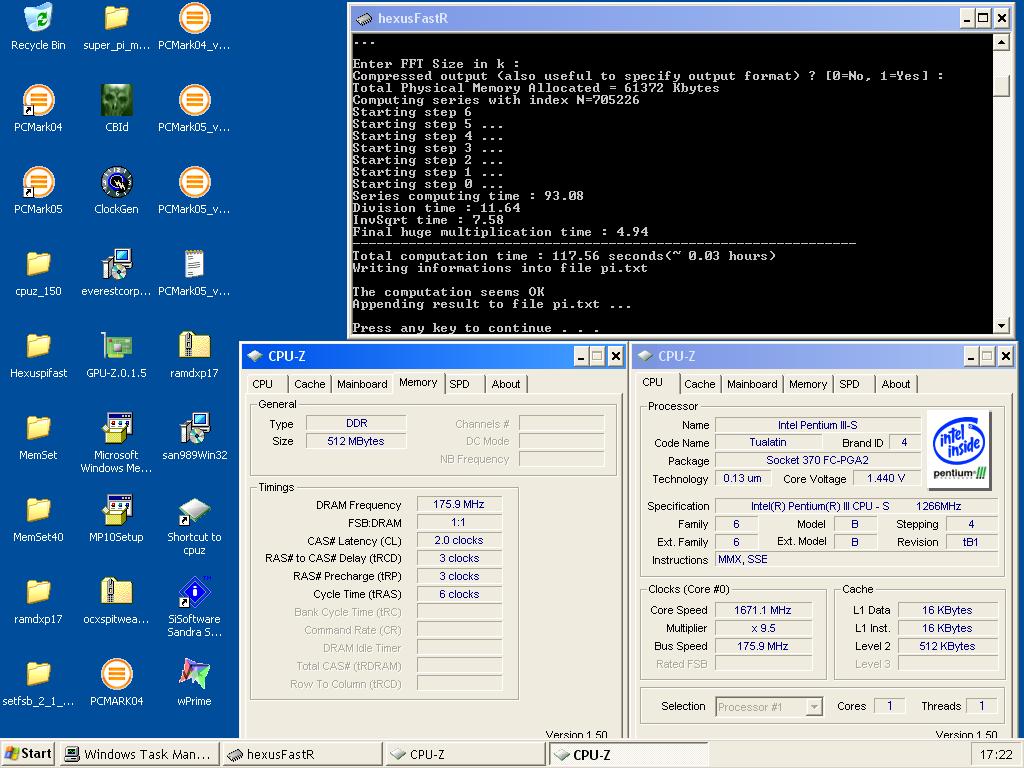This screenshot has width=1024, height=768.
Task: Open the Hexuspifast folder icon
Action: tap(39, 346)
